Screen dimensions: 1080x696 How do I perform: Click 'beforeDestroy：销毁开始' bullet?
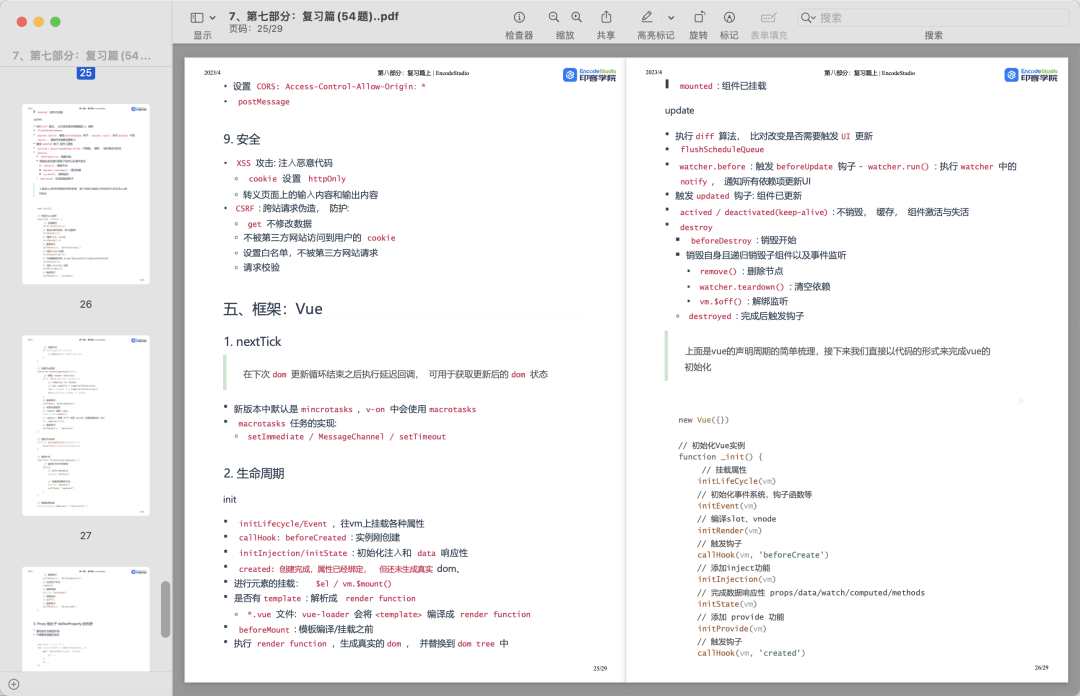click(743, 240)
